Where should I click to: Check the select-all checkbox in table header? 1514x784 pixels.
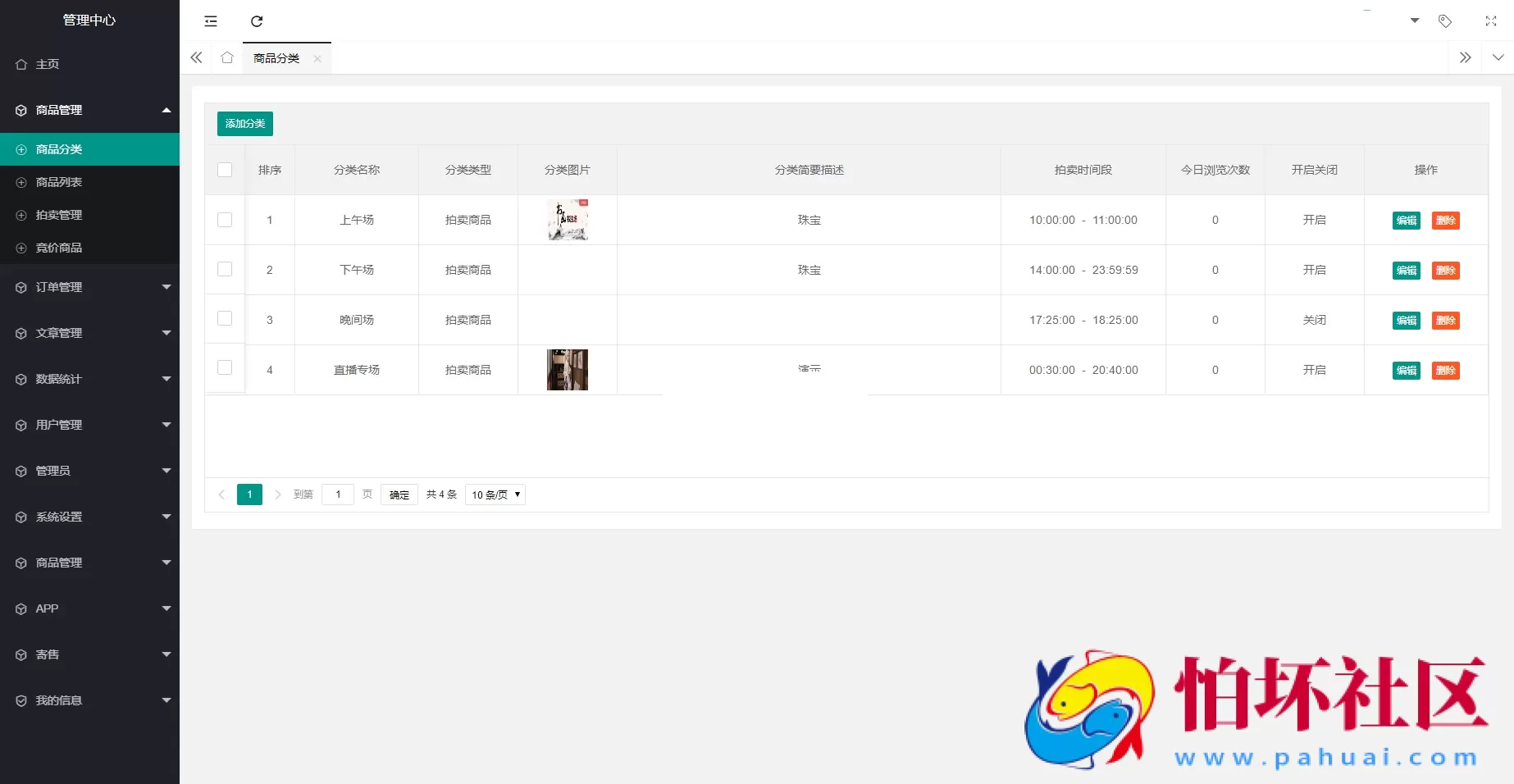[224, 170]
